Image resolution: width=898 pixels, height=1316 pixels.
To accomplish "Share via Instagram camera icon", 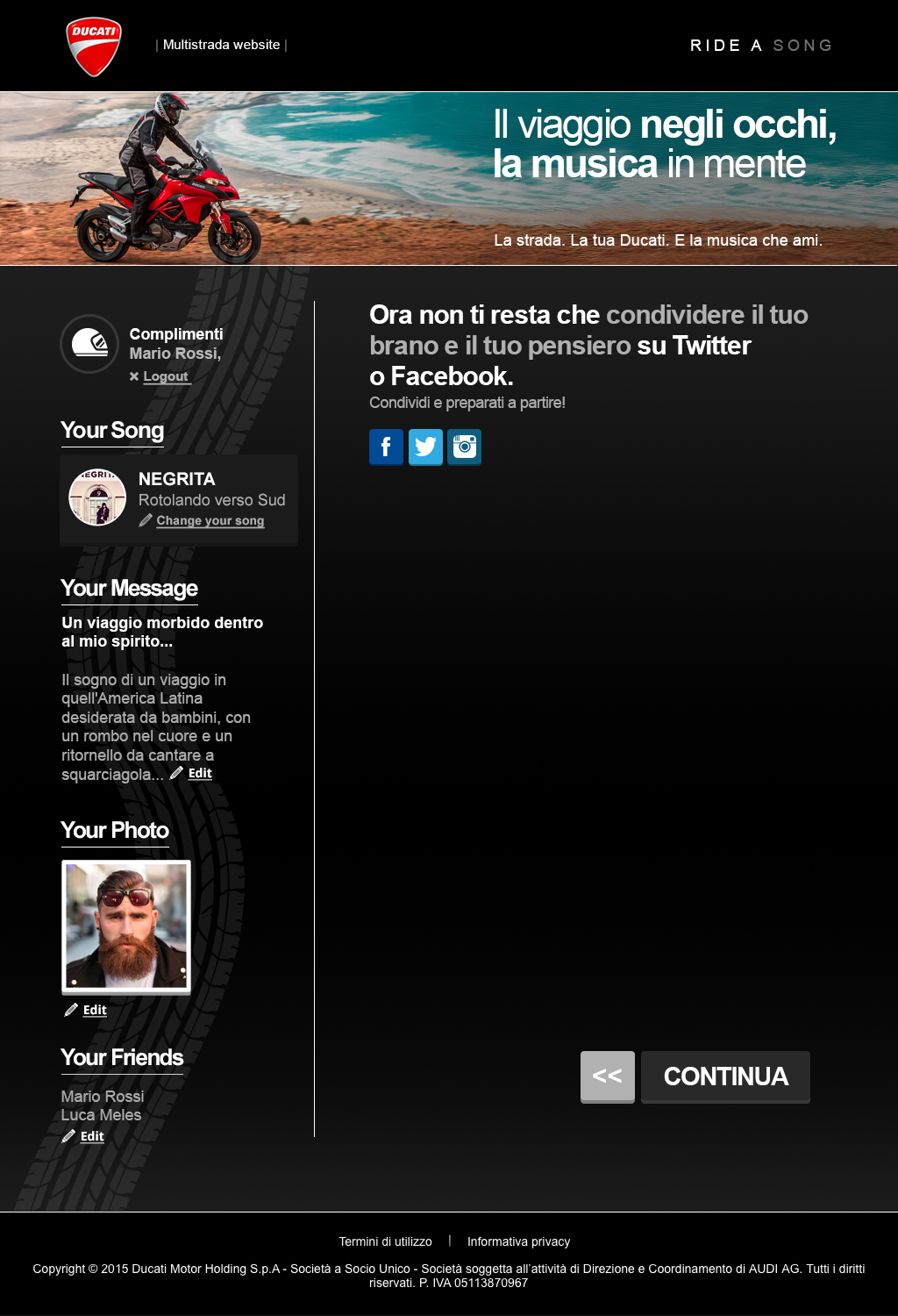I will (465, 447).
